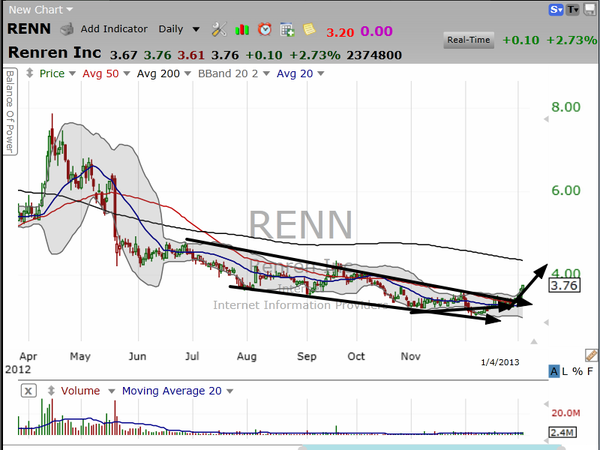Screen dimensions: 600x450
Task: Click the horizontal scrollbar at the bottom
Action: [x=430, y=447]
